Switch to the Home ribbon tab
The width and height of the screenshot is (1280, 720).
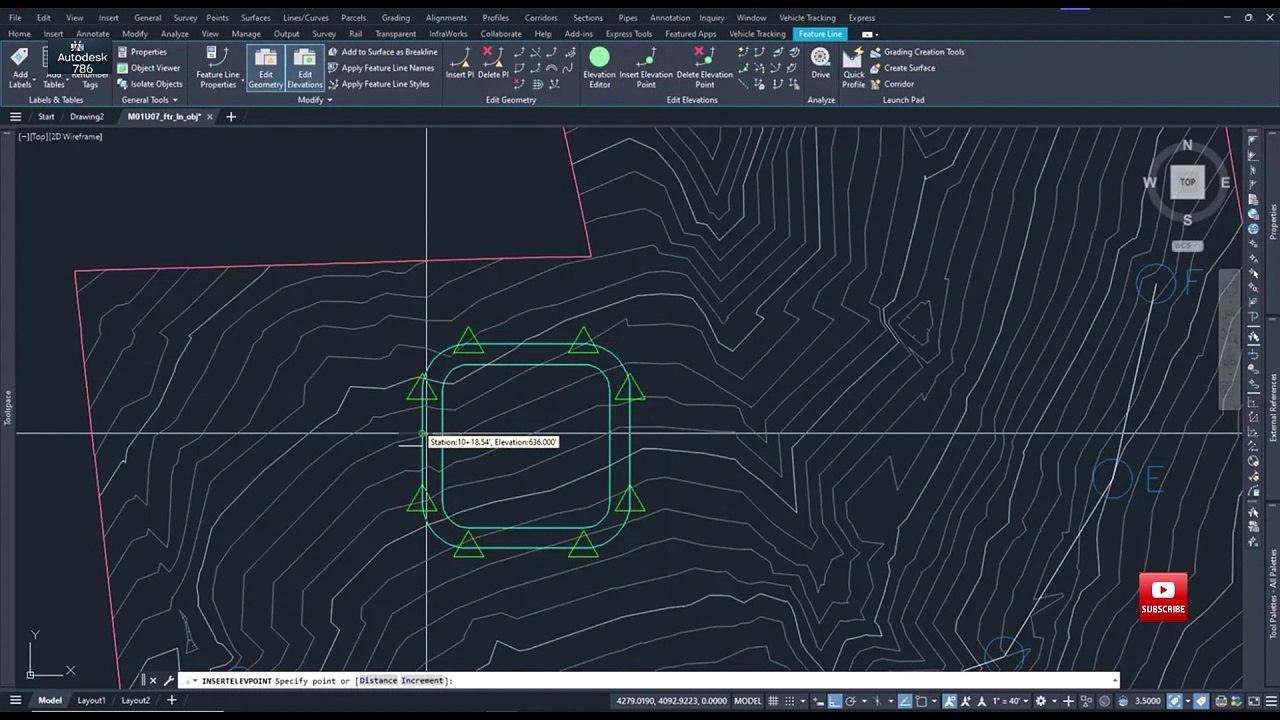pyautogui.click(x=19, y=34)
